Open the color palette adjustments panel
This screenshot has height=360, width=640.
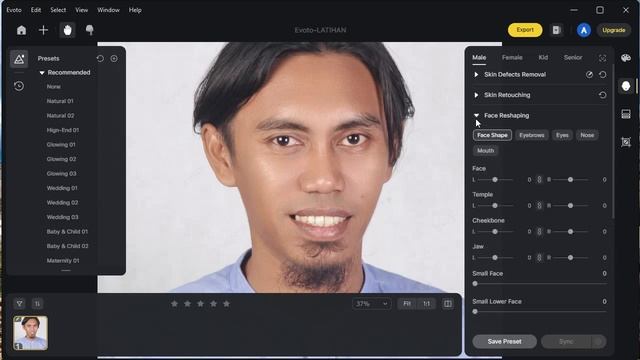626,58
